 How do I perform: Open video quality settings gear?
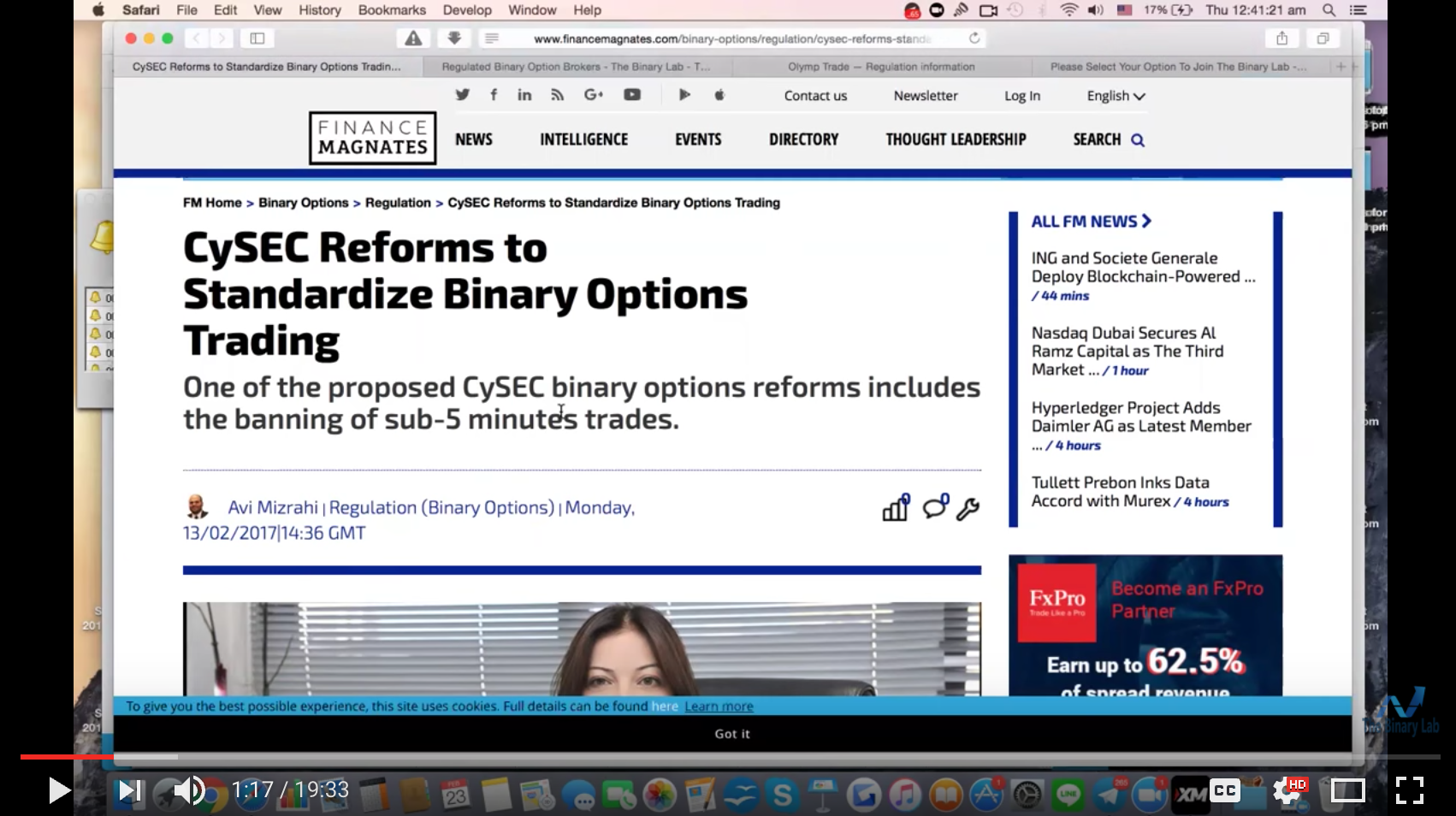(1287, 790)
